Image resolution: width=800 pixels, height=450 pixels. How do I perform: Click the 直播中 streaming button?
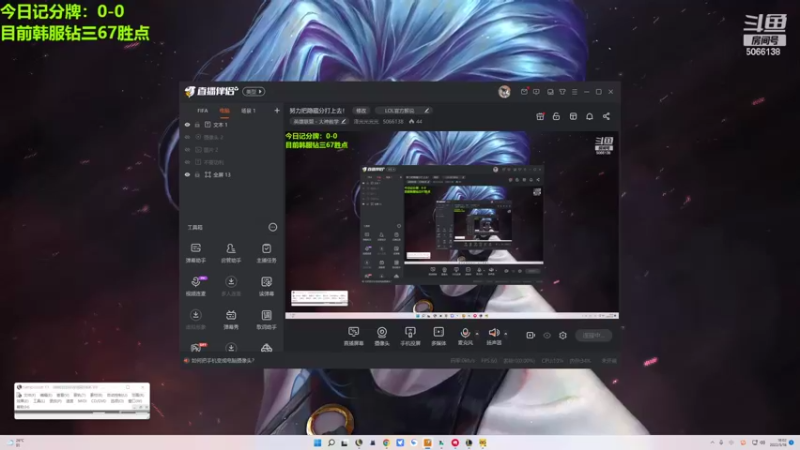[593, 335]
